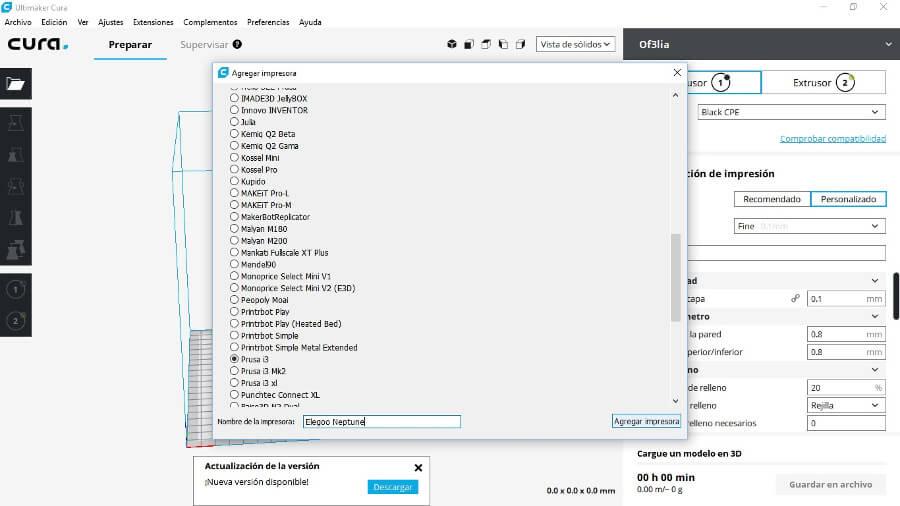The width and height of the screenshot is (900, 506).
Task: Select the right side view cube icon
Action: coord(520,44)
